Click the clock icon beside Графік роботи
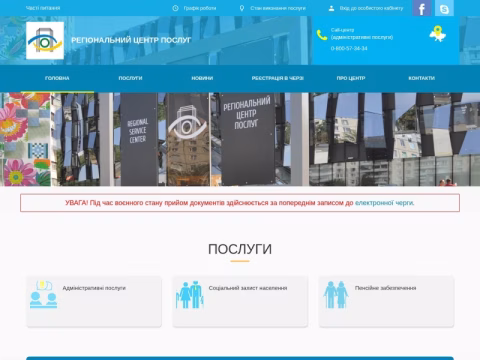The height and width of the screenshot is (360, 480). 175,8
